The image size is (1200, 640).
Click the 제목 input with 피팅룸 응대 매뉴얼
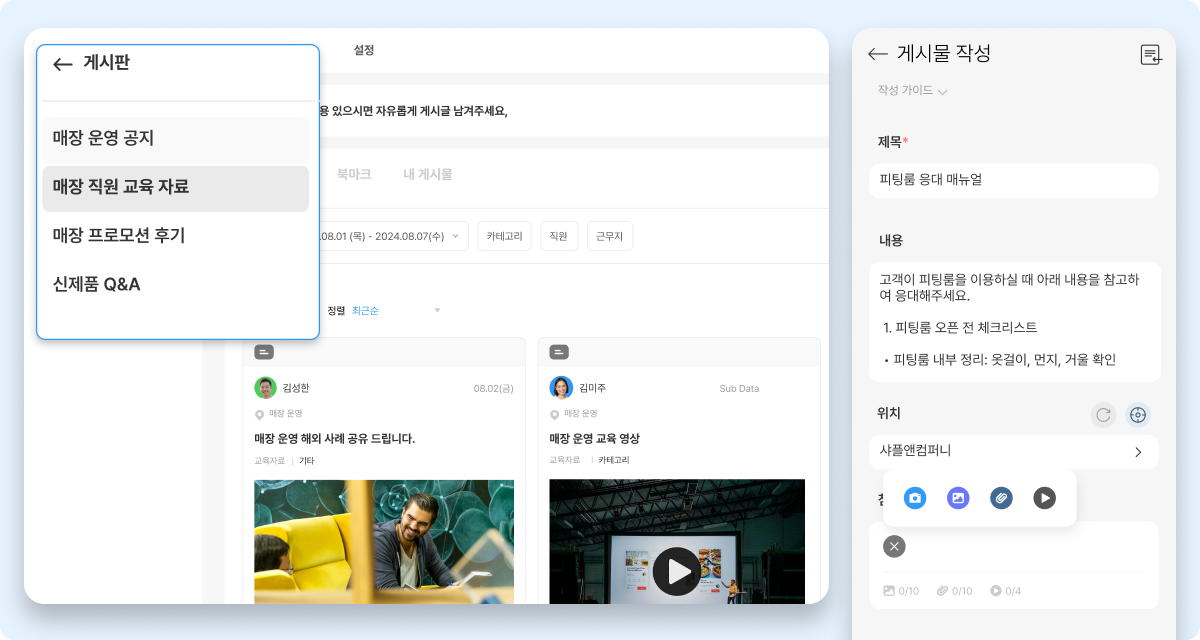(1013, 181)
